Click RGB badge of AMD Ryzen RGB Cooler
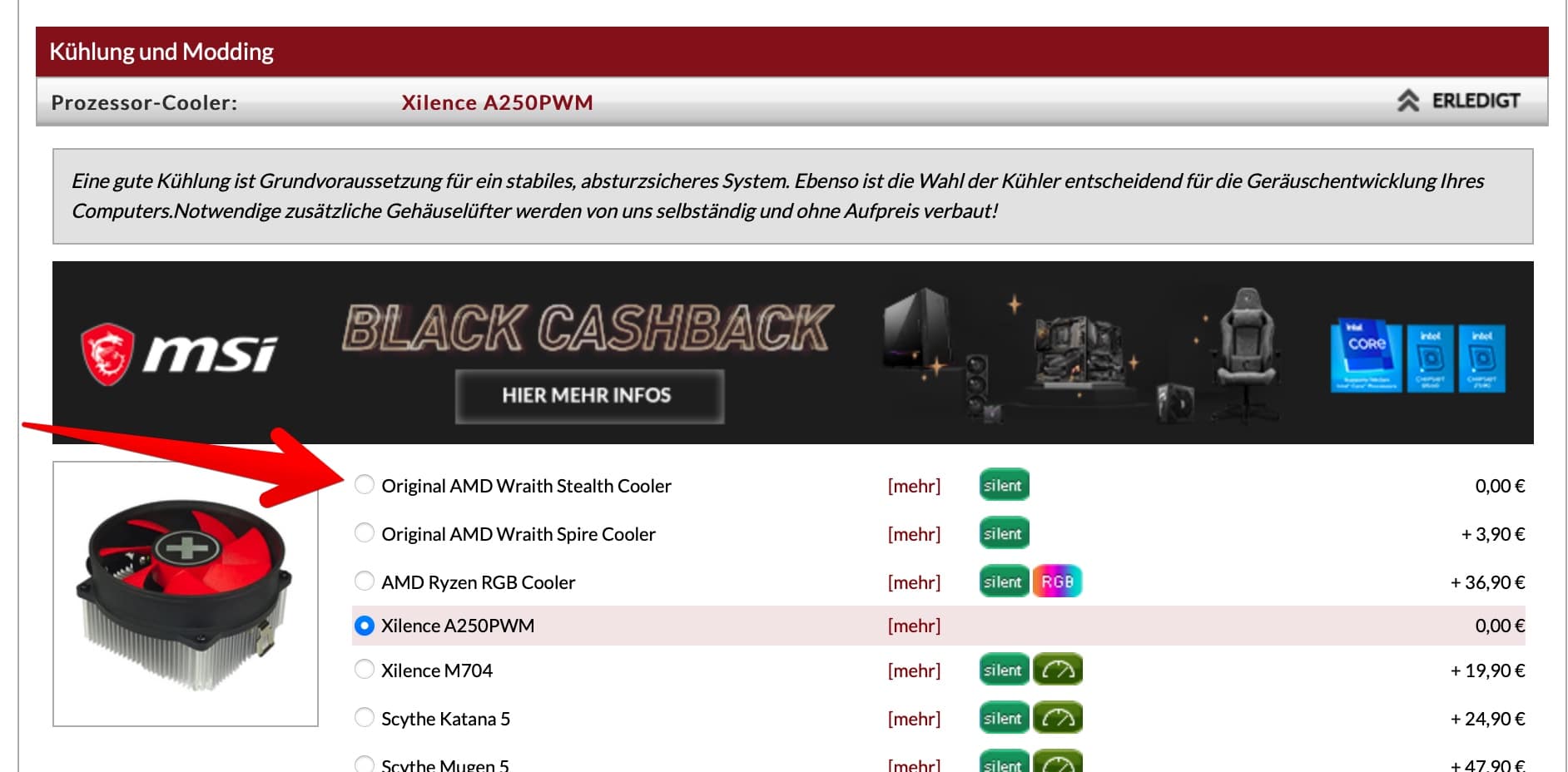The height and width of the screenshot is (772, 1568). (1057, 581)
